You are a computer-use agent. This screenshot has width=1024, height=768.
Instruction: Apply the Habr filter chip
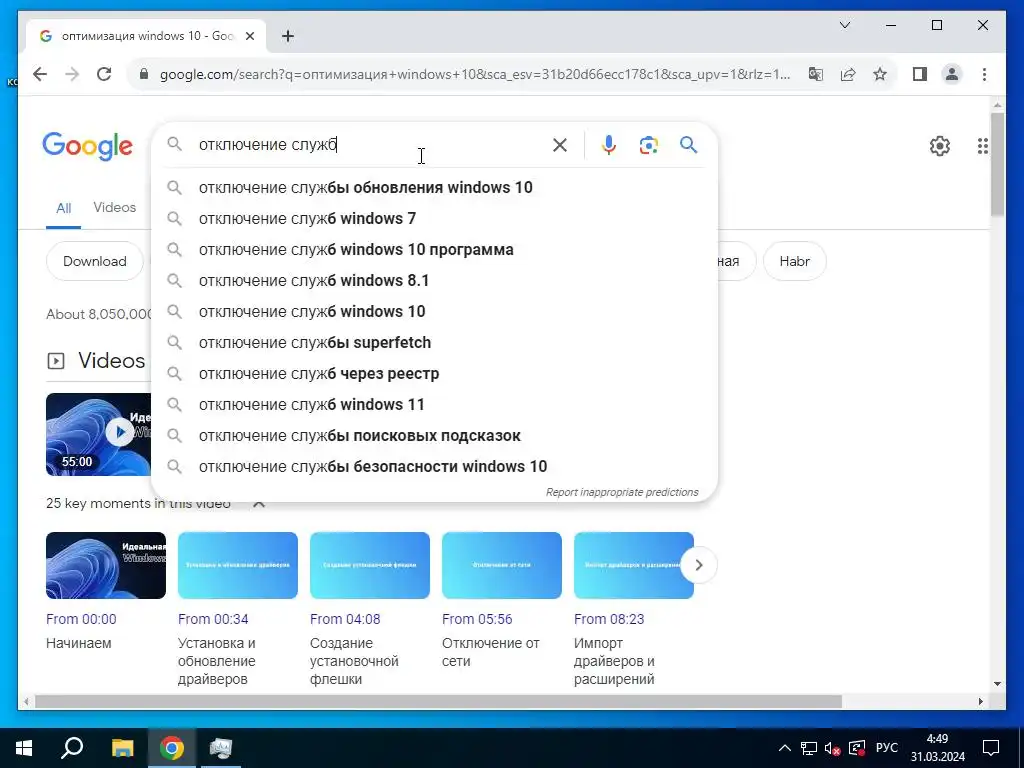click(794, 261)
